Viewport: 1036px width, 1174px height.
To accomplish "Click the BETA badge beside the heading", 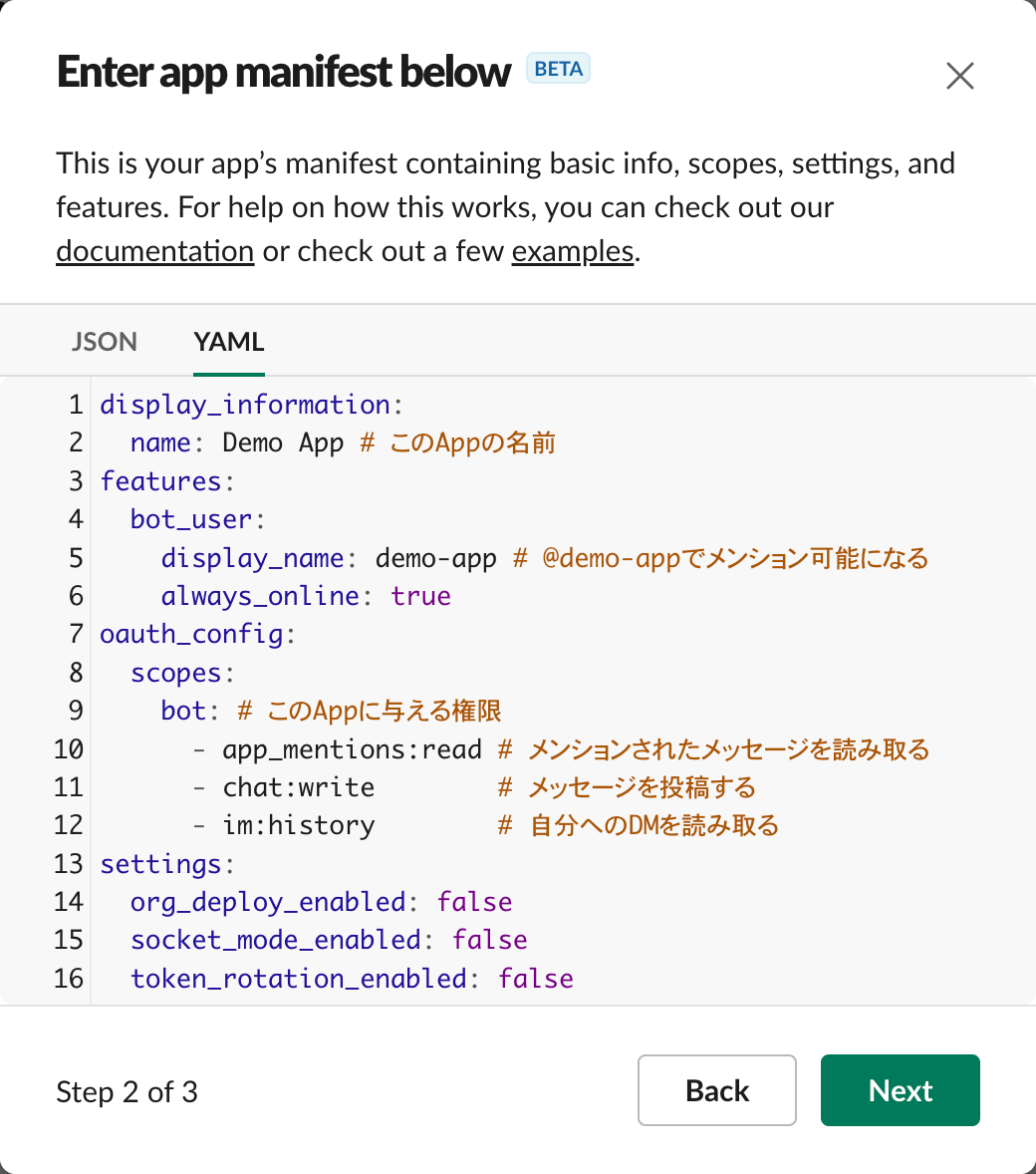I will [x=558, y=69].
